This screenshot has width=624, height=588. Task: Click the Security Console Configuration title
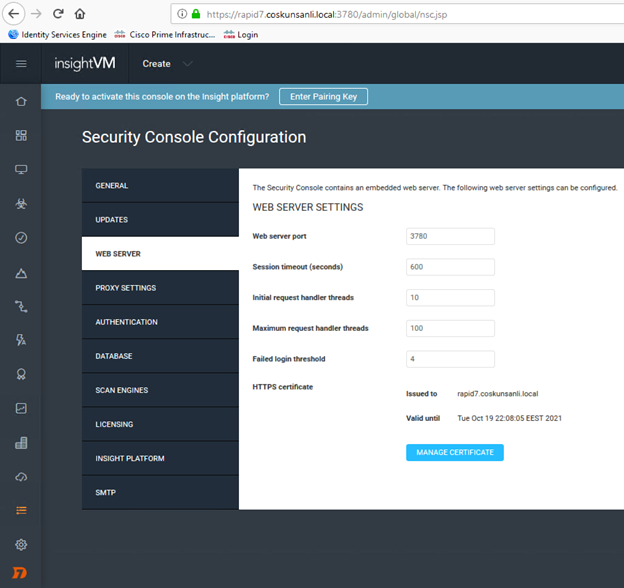coord(194,137)
